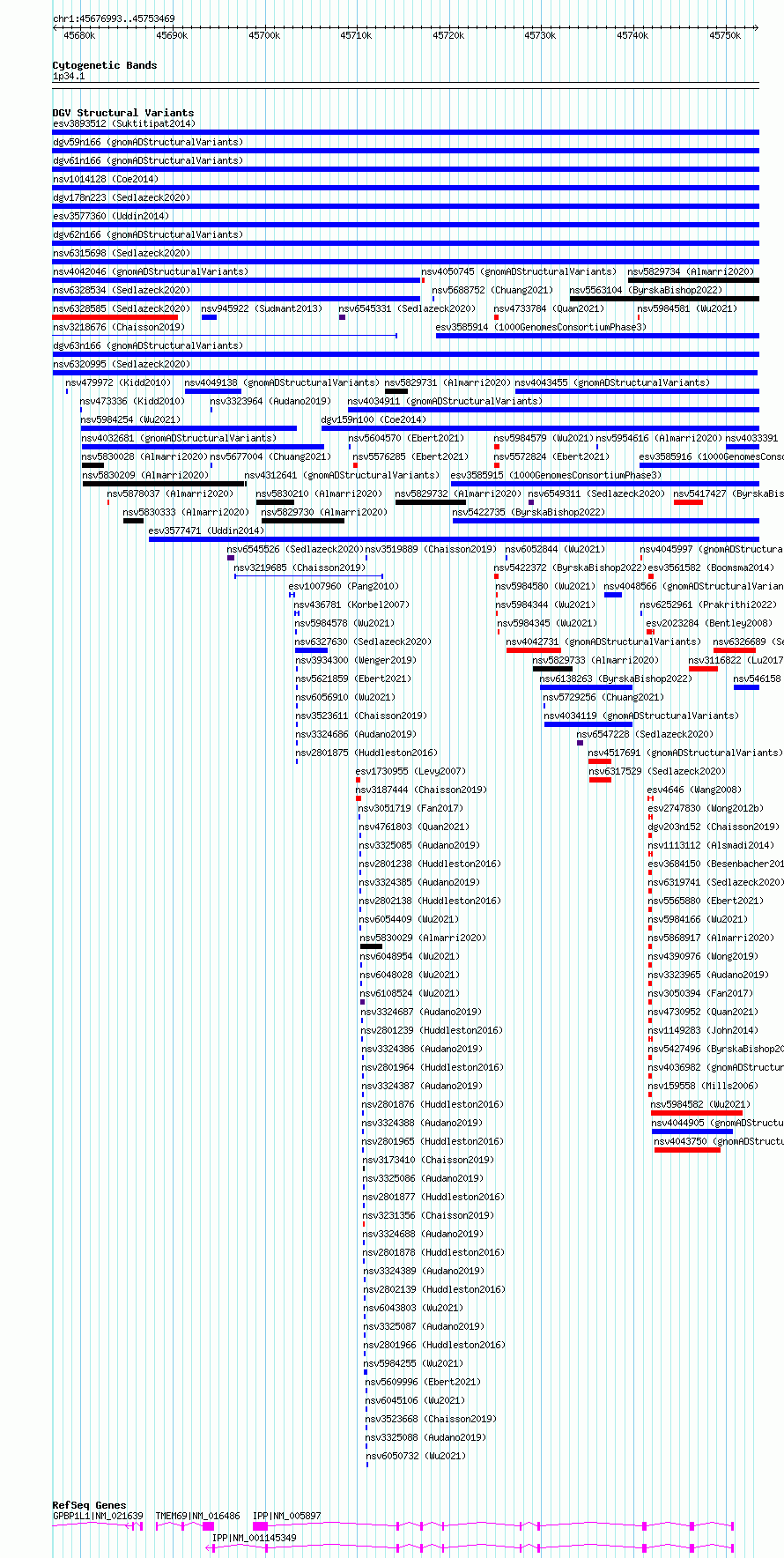Click the chr1:45676993..45753469 region label
Image resolution: width=784 pixels, height=1558 pixels.
[114, 19]
